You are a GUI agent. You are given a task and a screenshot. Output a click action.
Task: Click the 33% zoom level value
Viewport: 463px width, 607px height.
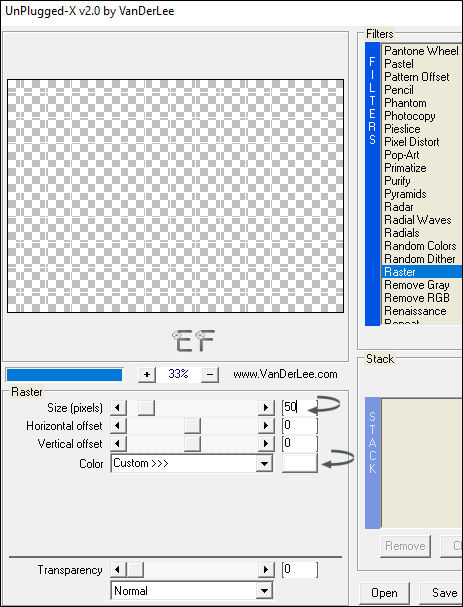click(x=178, y=374)
